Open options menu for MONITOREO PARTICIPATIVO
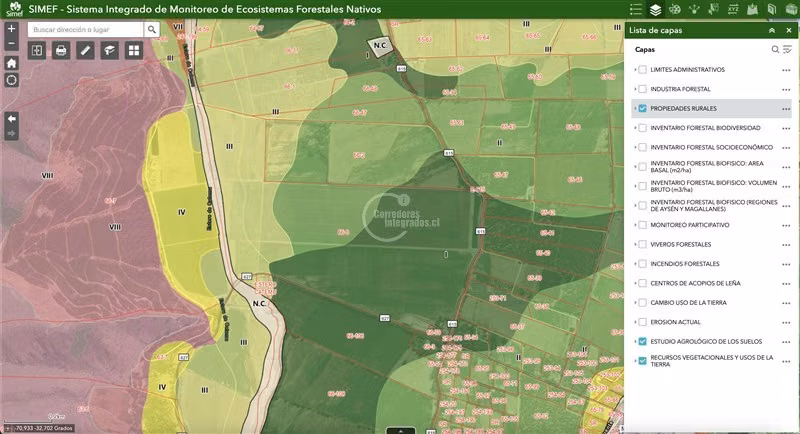Screen dimensions: 800x434 pyautogui.click(x=786, y=225)
